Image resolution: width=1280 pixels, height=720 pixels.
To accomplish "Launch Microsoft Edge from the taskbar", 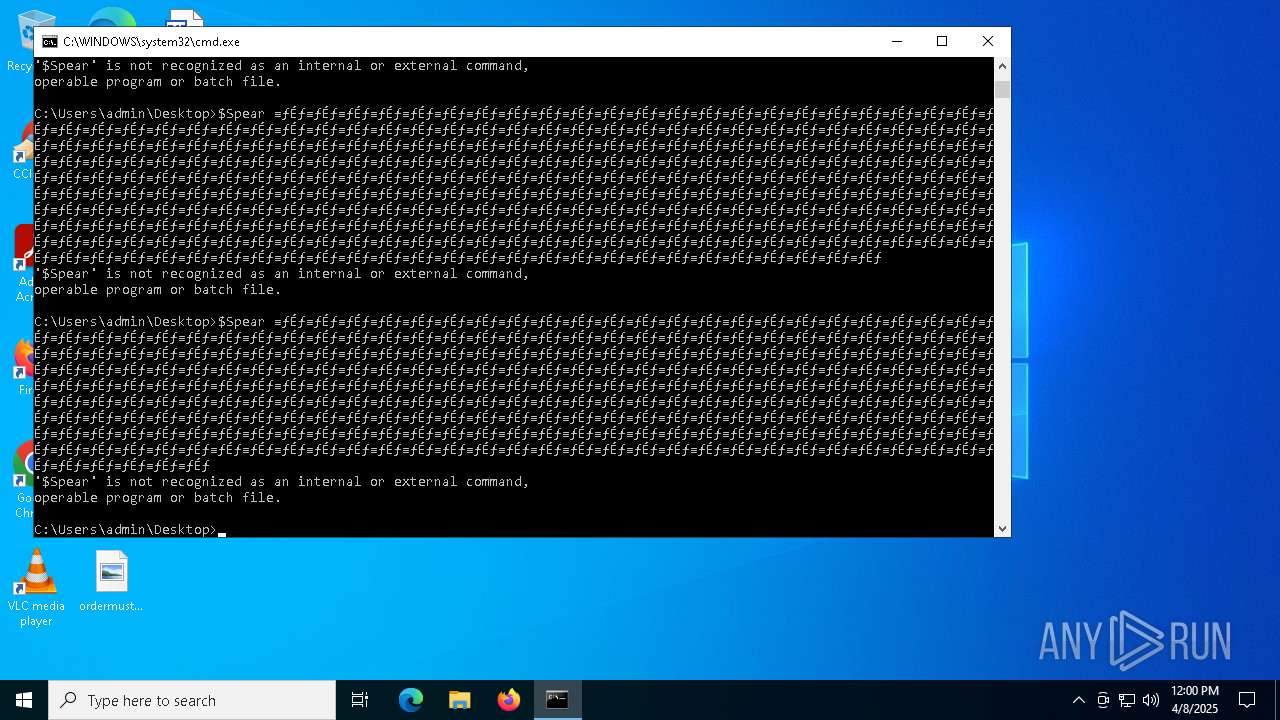I will point(411,700).
